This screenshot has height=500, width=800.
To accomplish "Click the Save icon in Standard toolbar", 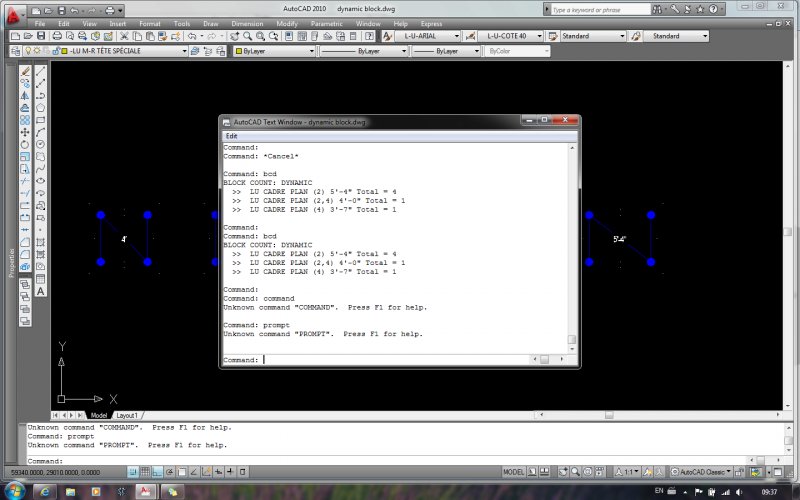I will (41, 36).
